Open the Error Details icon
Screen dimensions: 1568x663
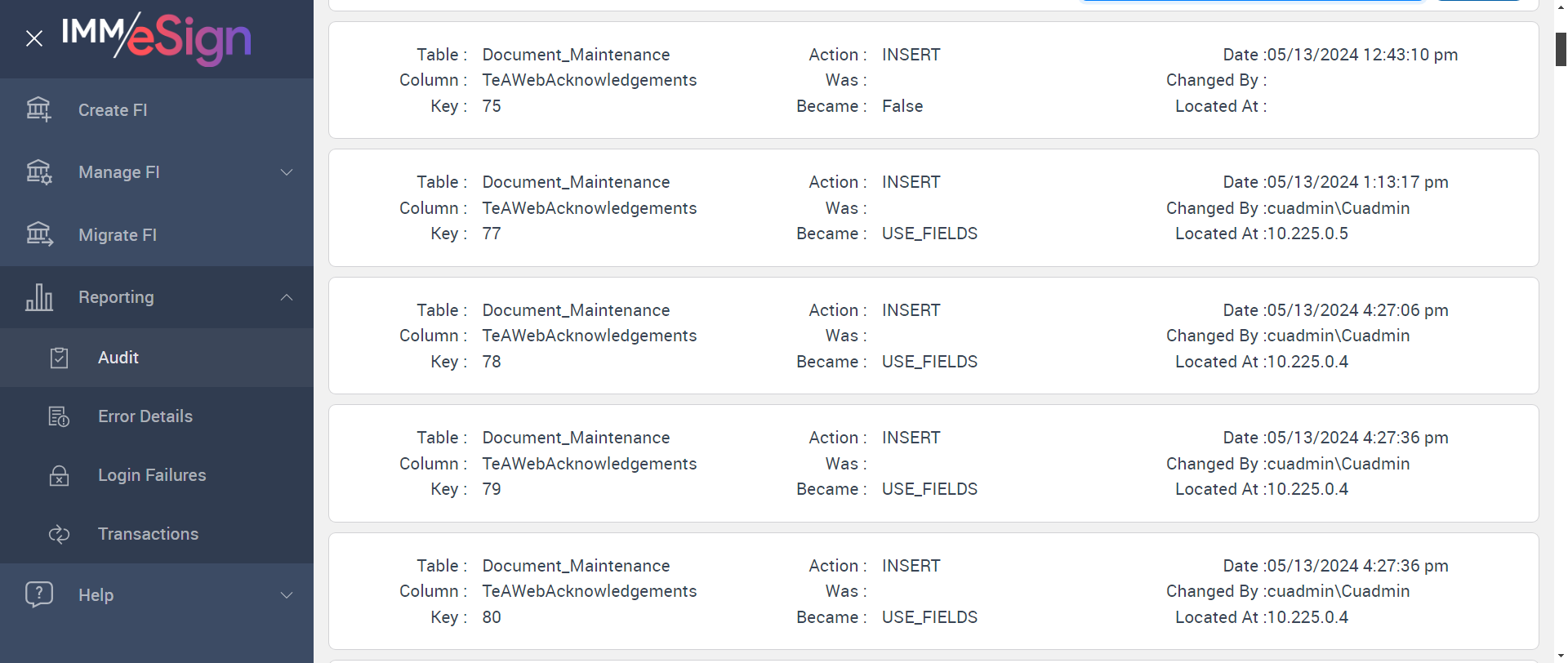click(59, 416)
